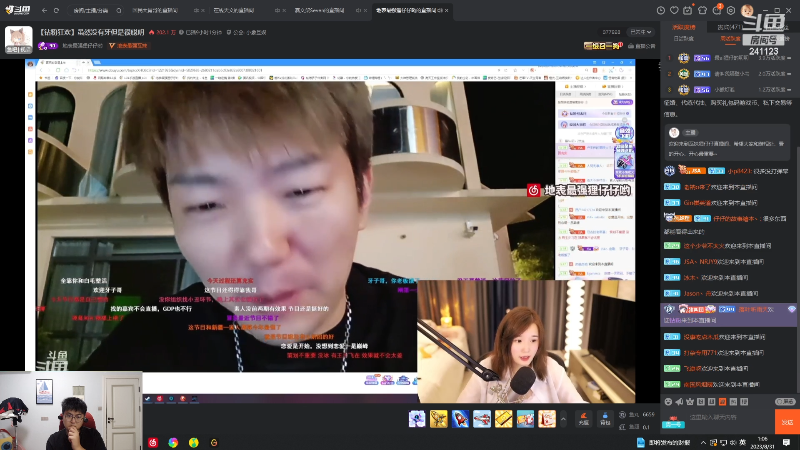Close the third live-room tab
This screenshot has height=450, width=800.
point(365,10)
